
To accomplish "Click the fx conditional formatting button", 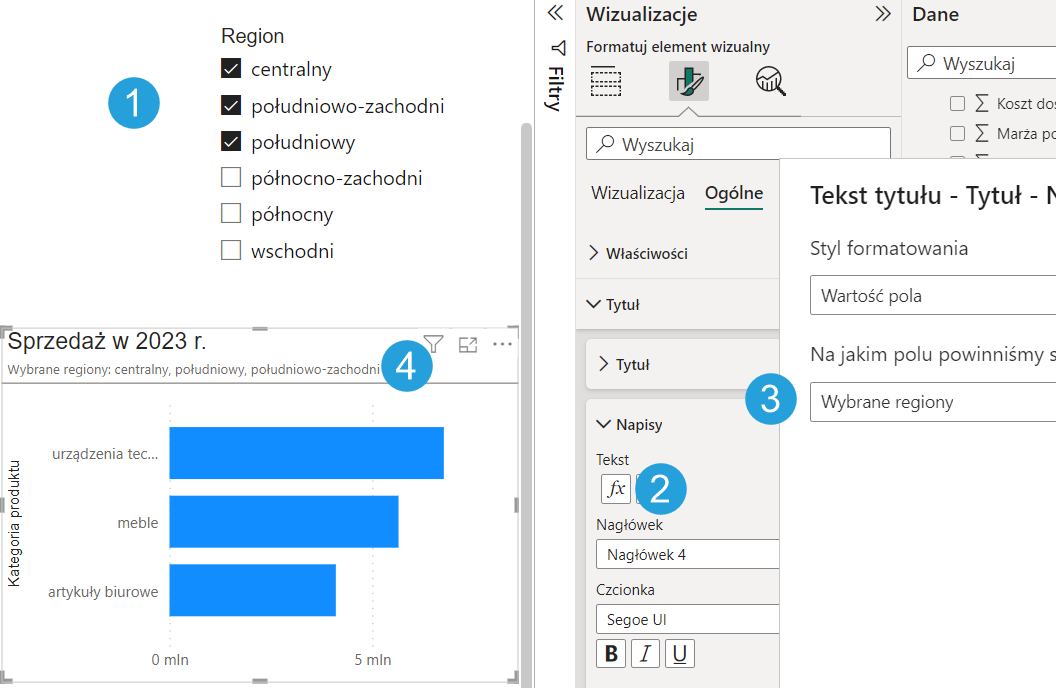I will (616, 489).
